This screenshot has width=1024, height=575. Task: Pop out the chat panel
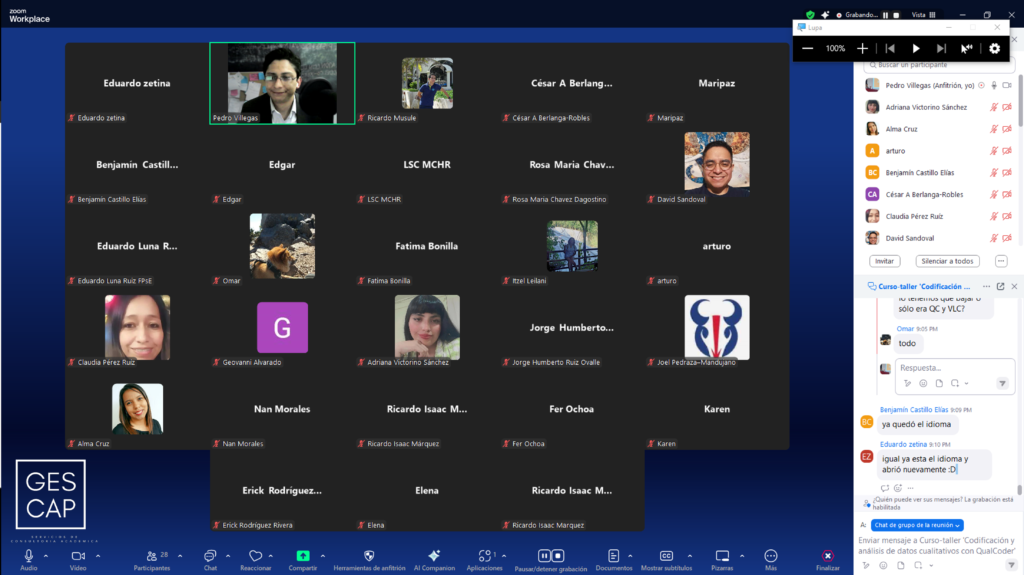[1000, 286]
